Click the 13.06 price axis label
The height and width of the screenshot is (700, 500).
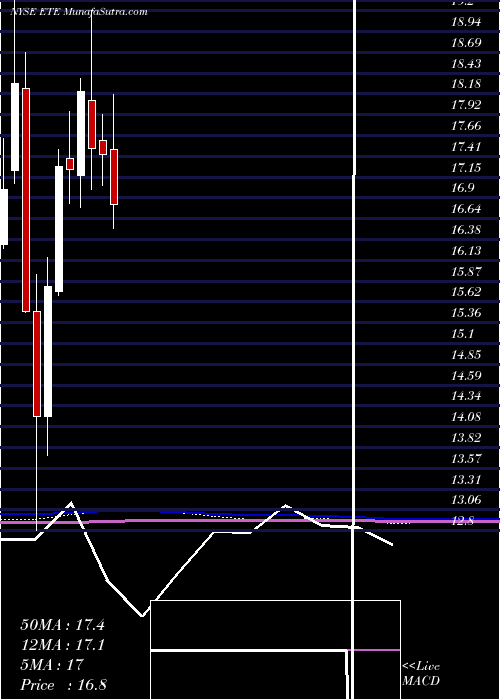[467, 500]
